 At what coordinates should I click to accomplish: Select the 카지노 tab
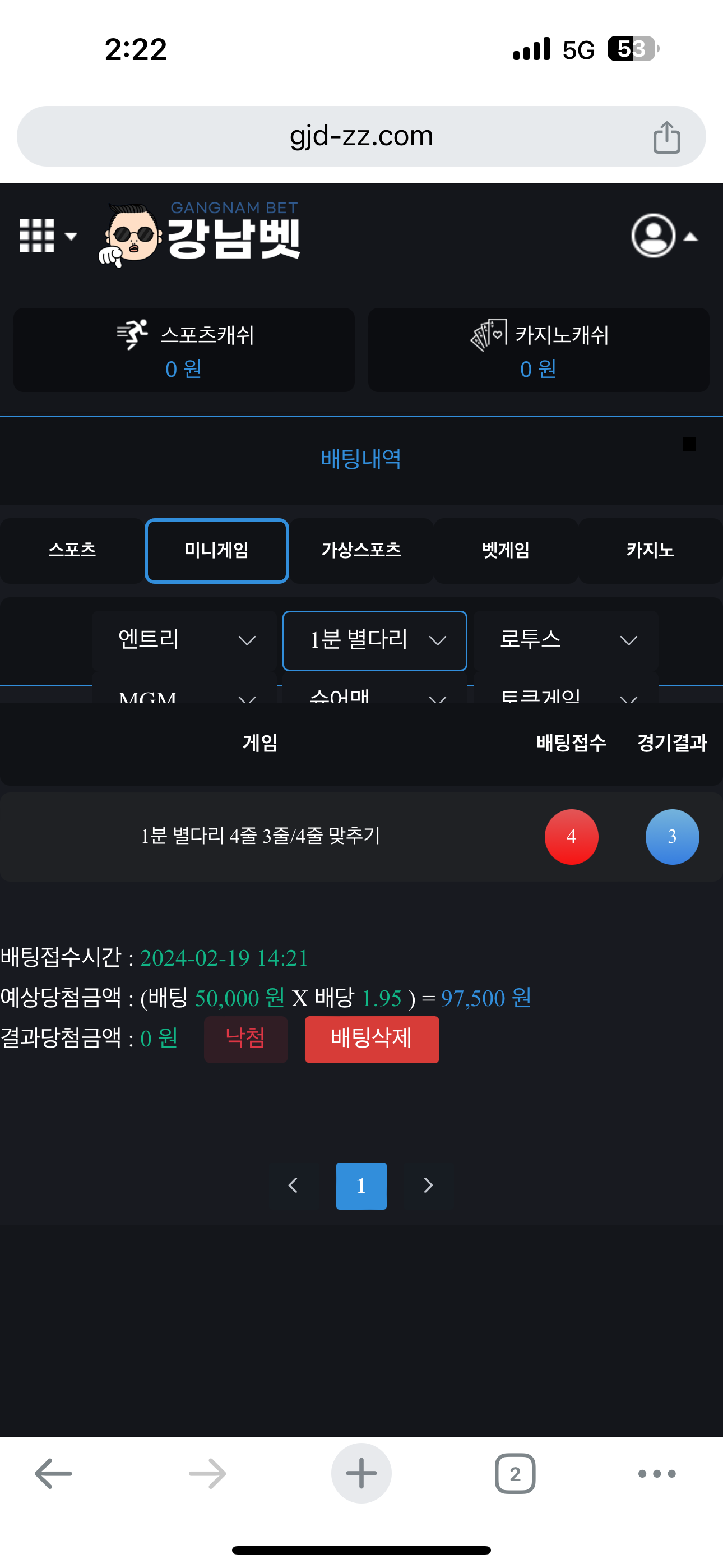pos(650,550)
